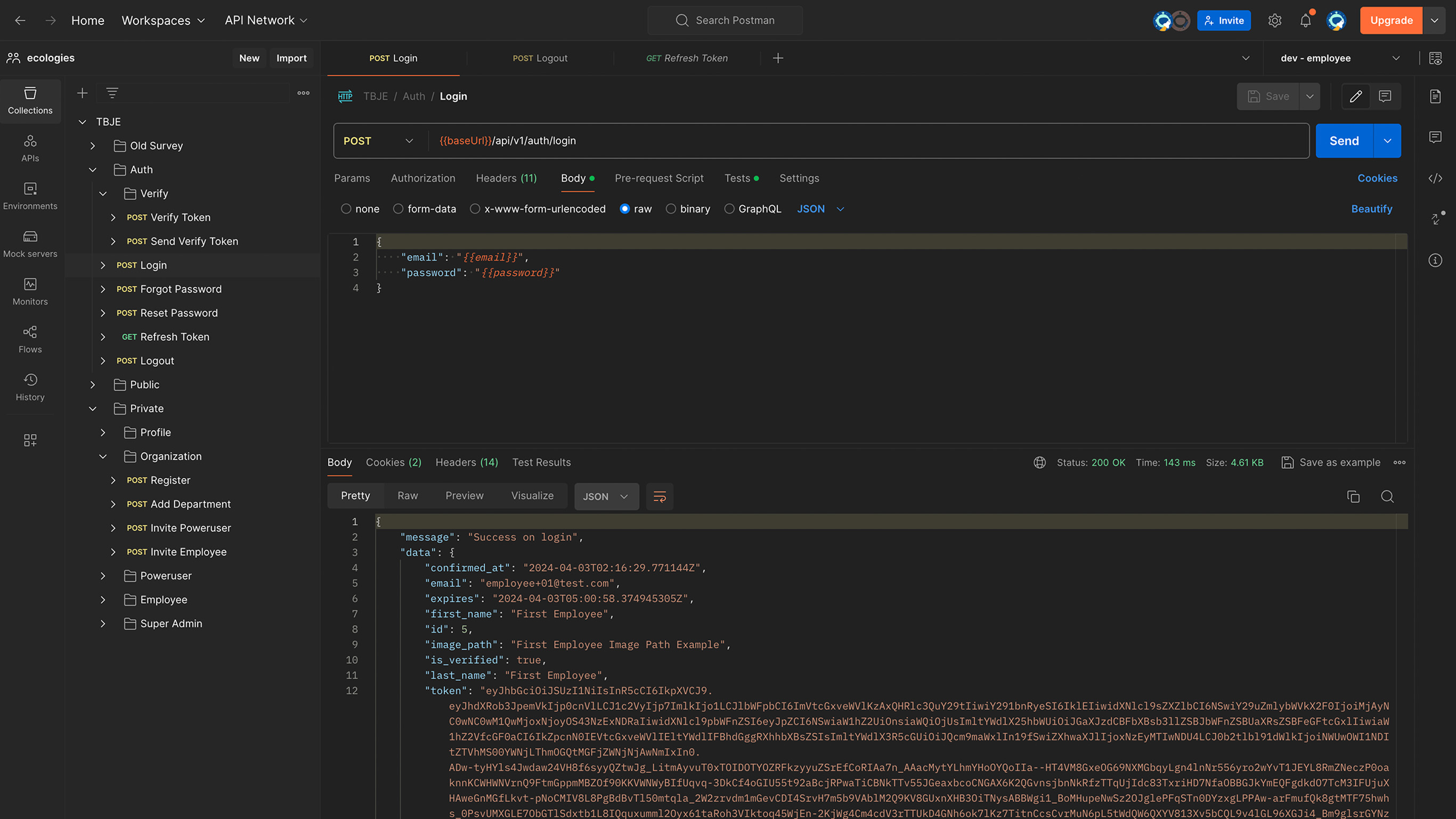Open the GET Refresh Token request tab
Screen dimensions: 1456x819
tap(687, 58)
